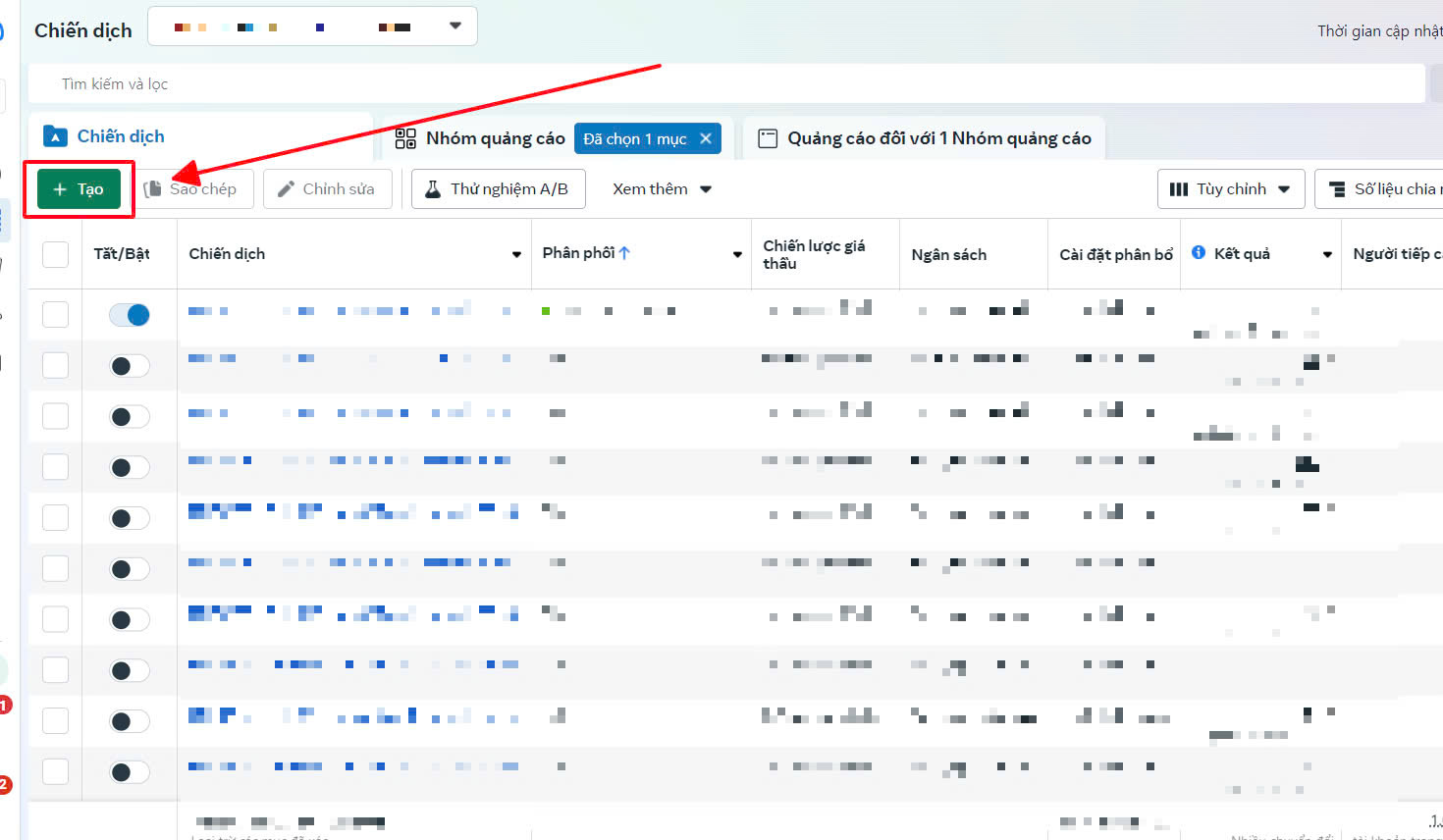1443x840 pixels.
Task: Open the account selector dropdown beside Chiến dịch
Action: tap(312, 26)
